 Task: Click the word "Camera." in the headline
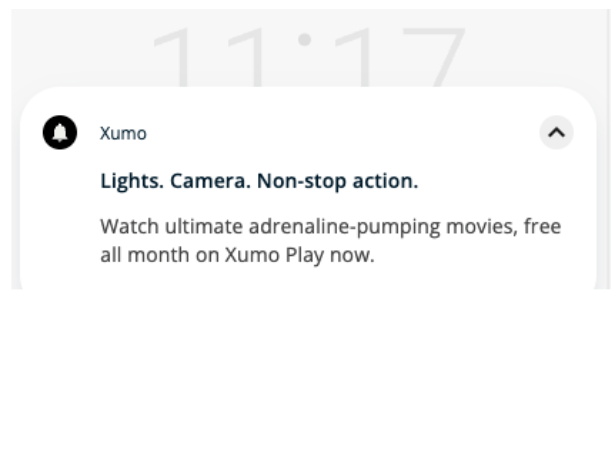pyautogui.click(x=204, y=182)
